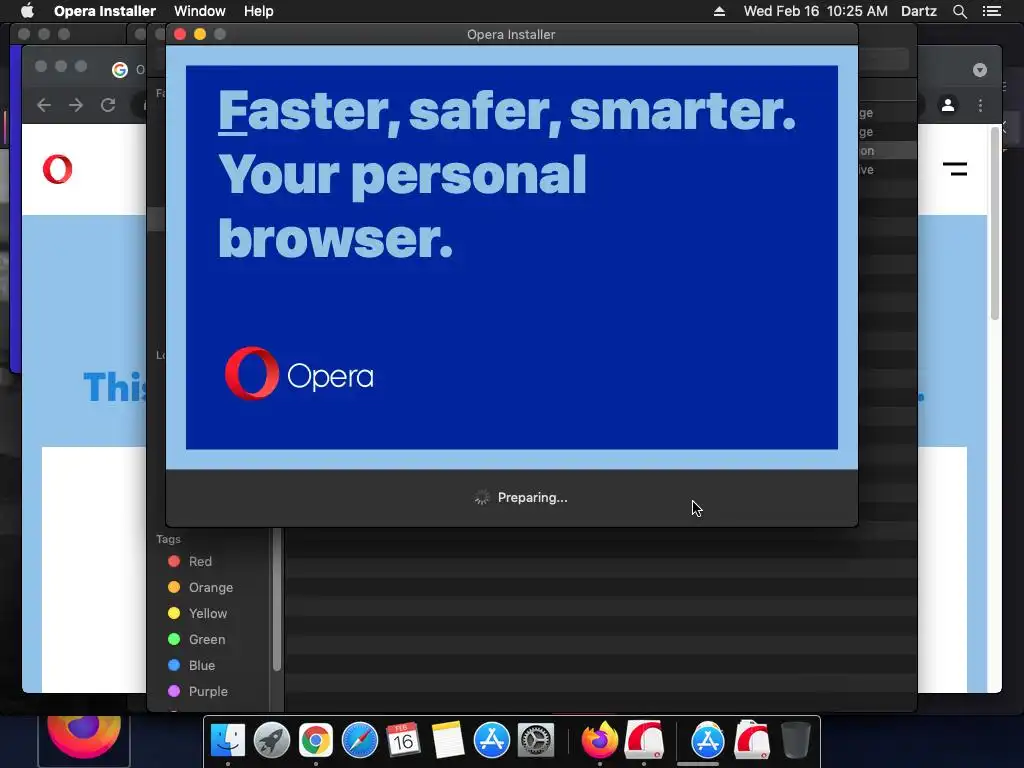Select the Purple tag in Finder sidebar
This screenshot has width=1024, height=768.
click(198, 692)
